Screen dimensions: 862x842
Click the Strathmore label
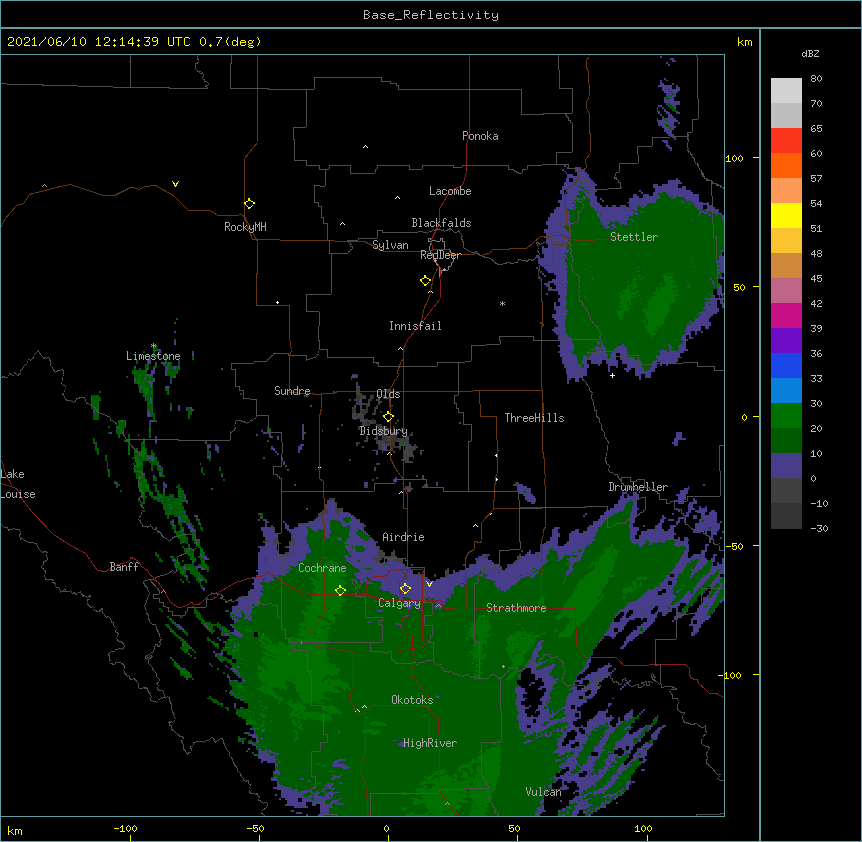516,608
